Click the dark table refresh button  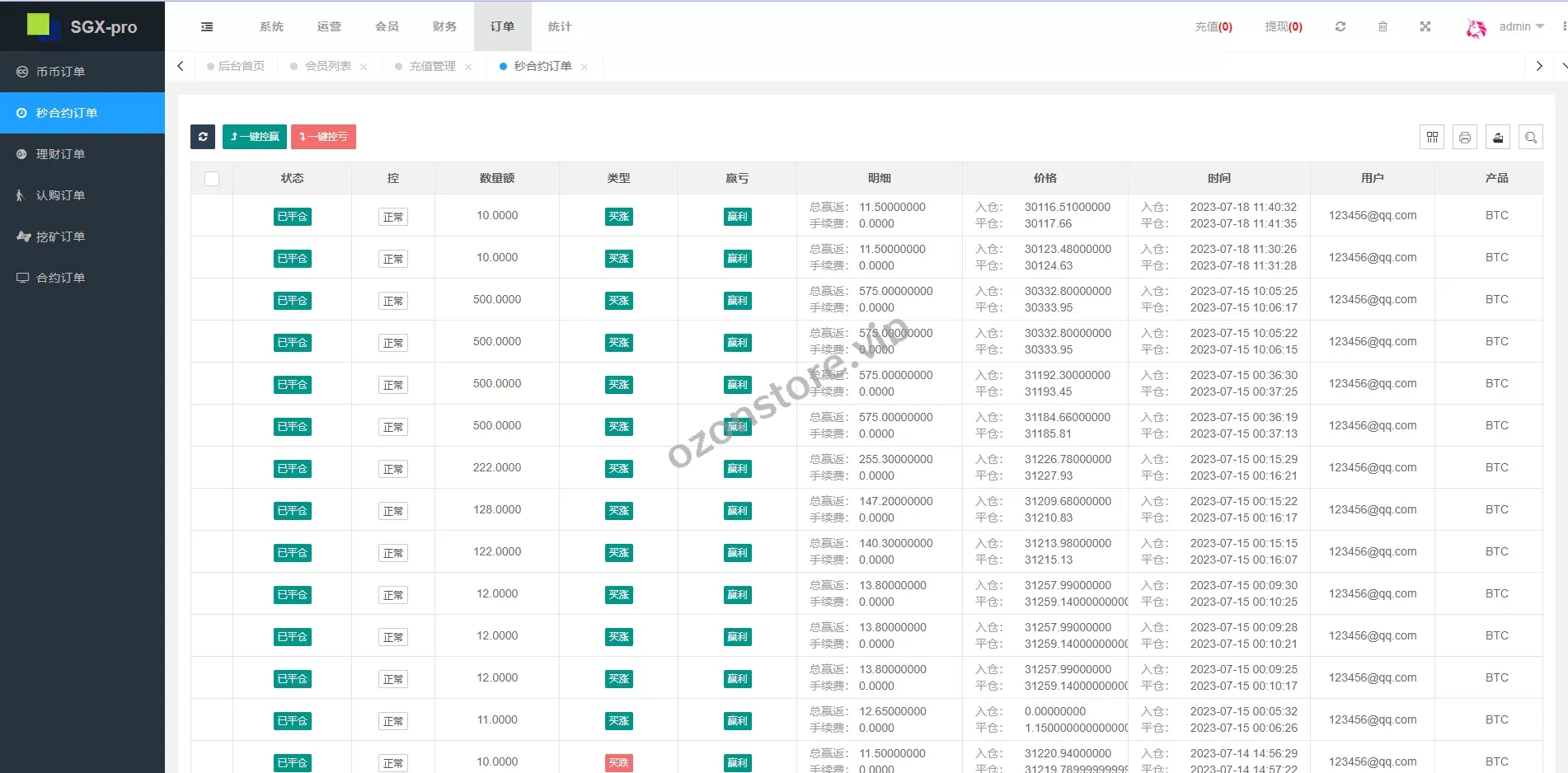[x=203, y=137]
